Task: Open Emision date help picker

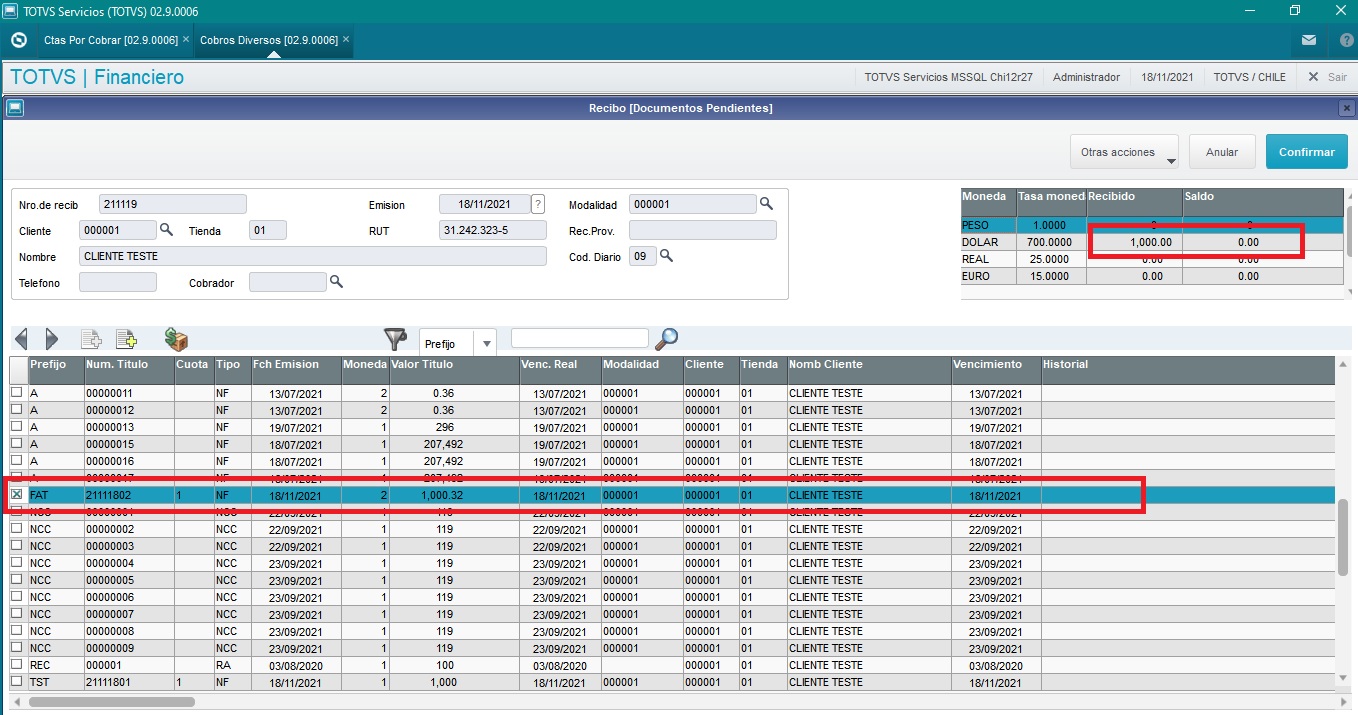Action: 538,204
